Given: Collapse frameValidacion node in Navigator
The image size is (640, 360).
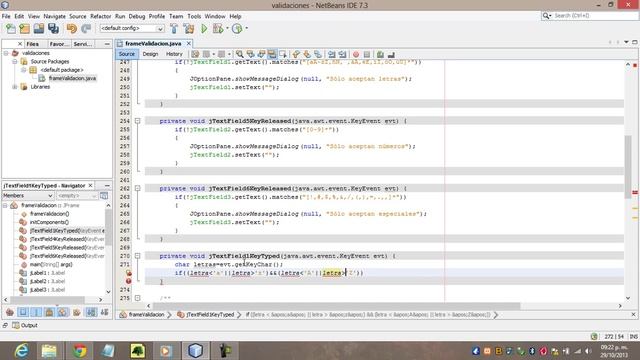Looking at the screenshot, I should tap(5, 205).
